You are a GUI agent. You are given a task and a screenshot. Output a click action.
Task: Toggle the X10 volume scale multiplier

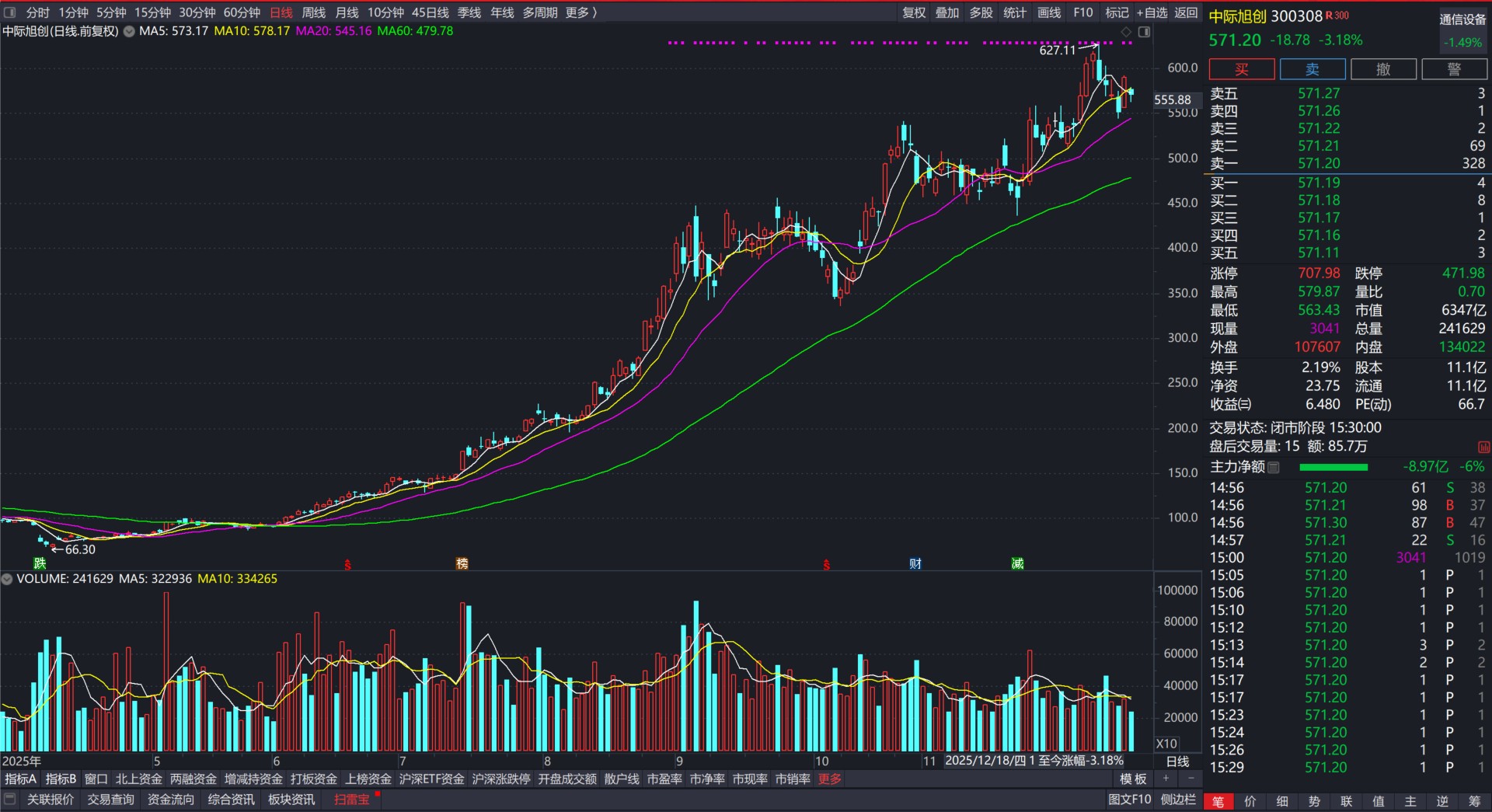1166,744
